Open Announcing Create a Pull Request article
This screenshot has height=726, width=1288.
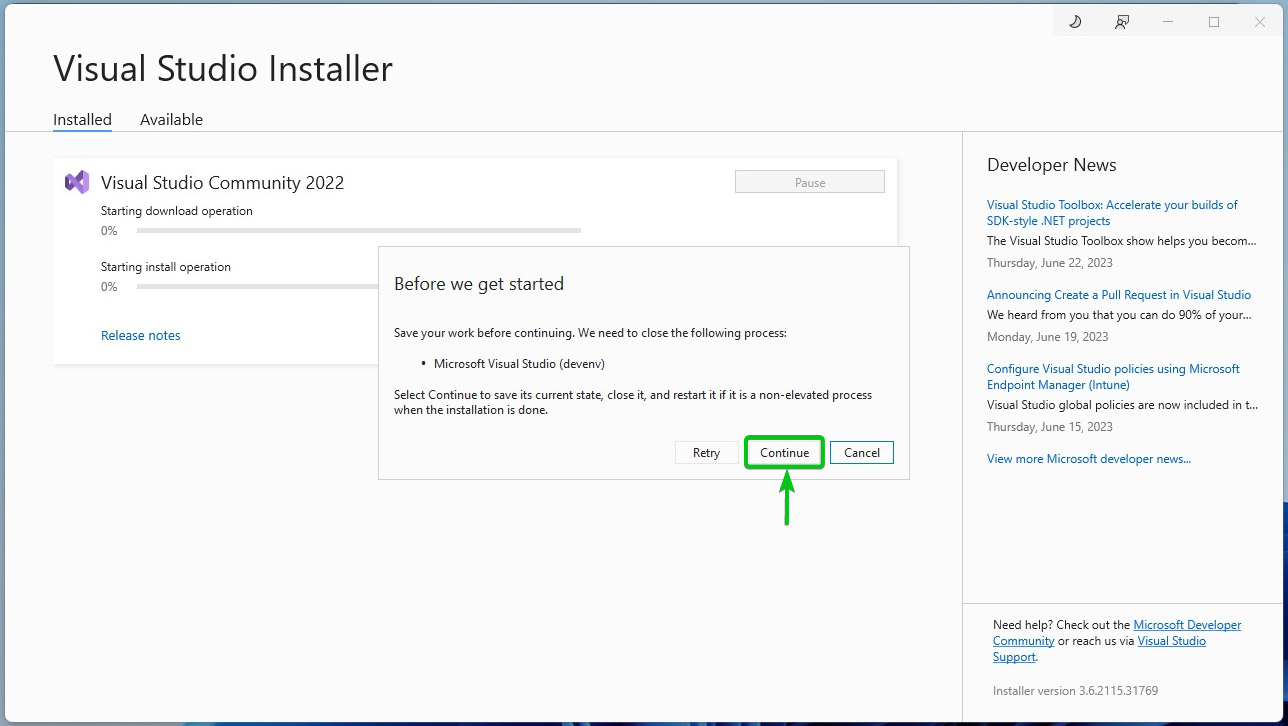pyautogui.click(x=1119, y=295)
